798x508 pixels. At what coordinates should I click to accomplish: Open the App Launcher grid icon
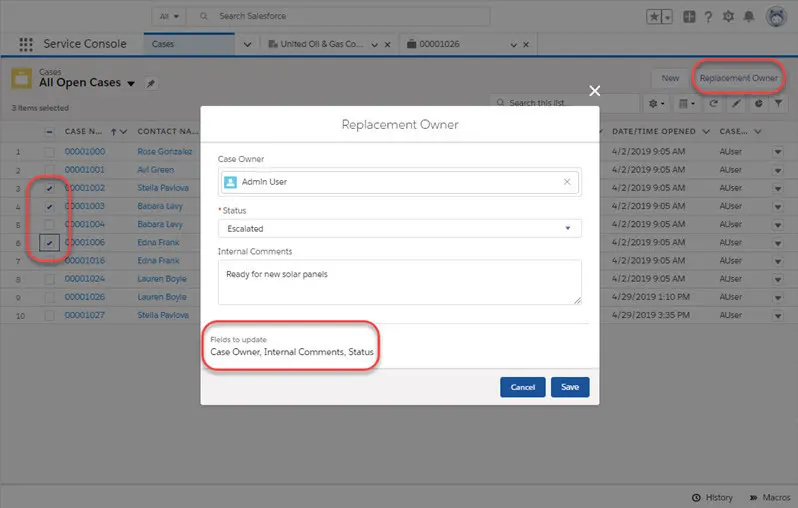[25, 44]
